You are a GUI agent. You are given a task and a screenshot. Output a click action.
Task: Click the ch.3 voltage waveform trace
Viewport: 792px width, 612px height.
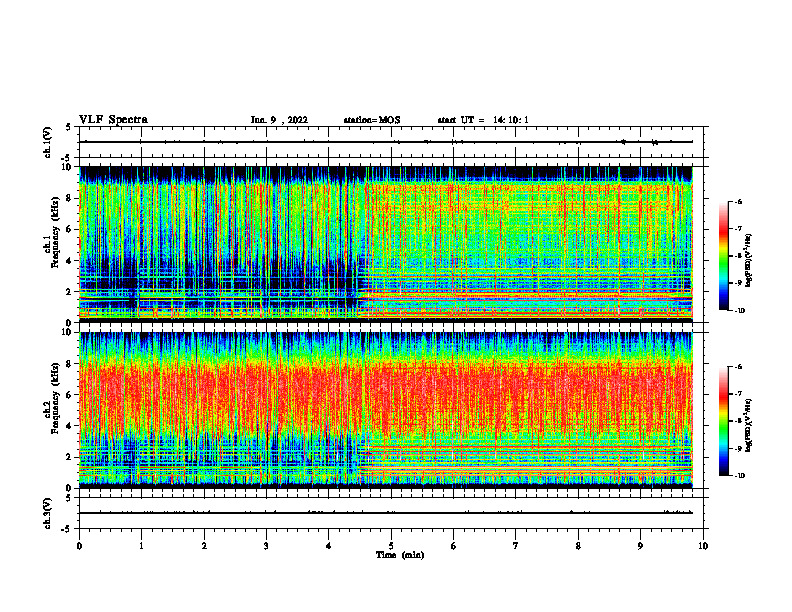(386, 513)
